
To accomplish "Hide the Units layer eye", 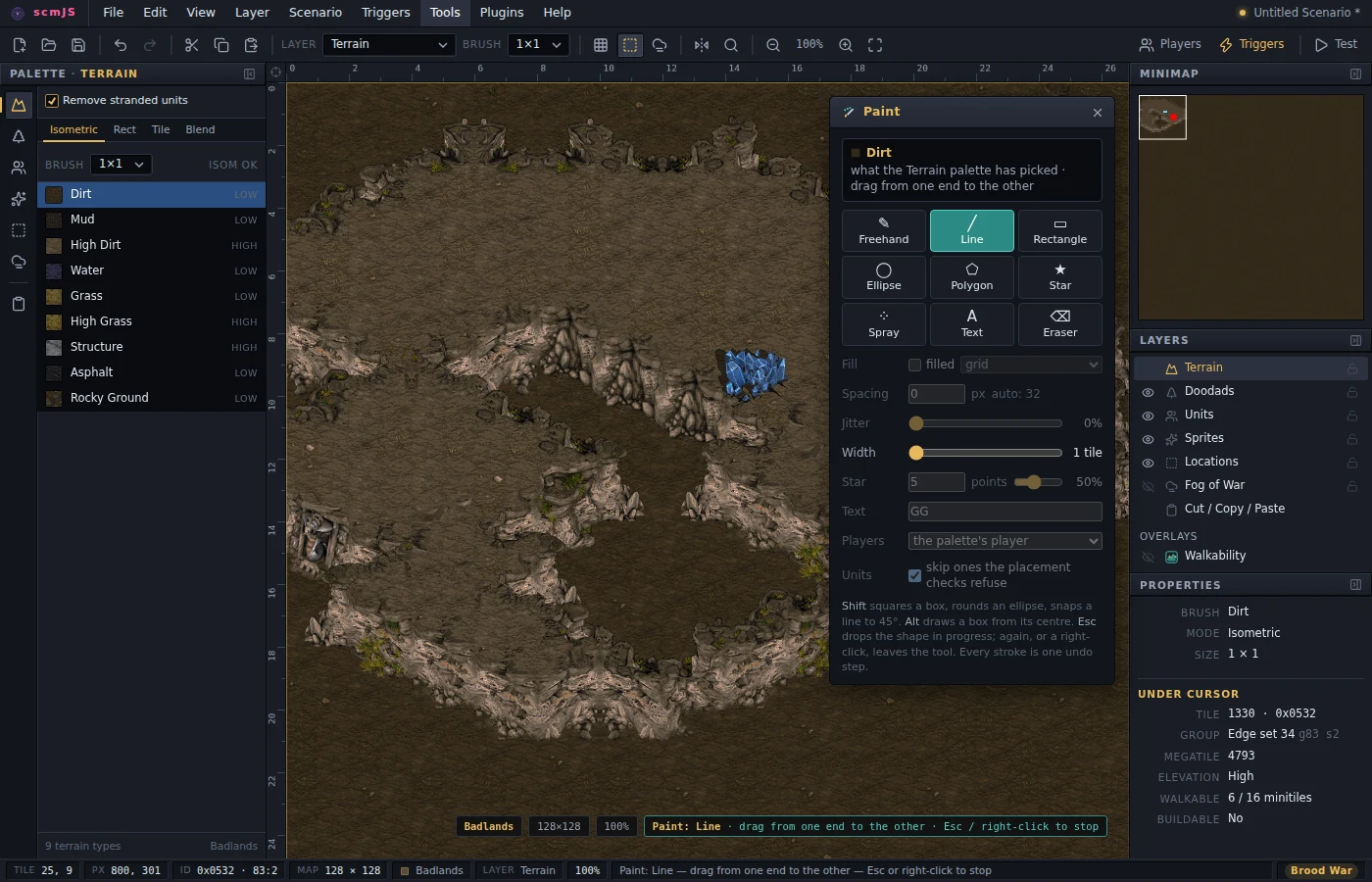I will pos(1148,416).
